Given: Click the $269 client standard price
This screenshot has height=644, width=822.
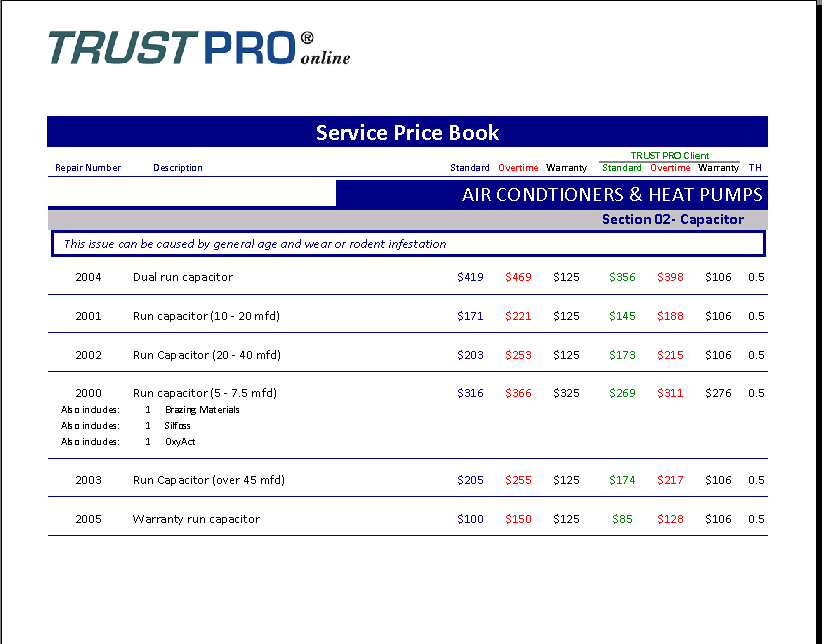Looking at the screenshot, I should (622, 393).
